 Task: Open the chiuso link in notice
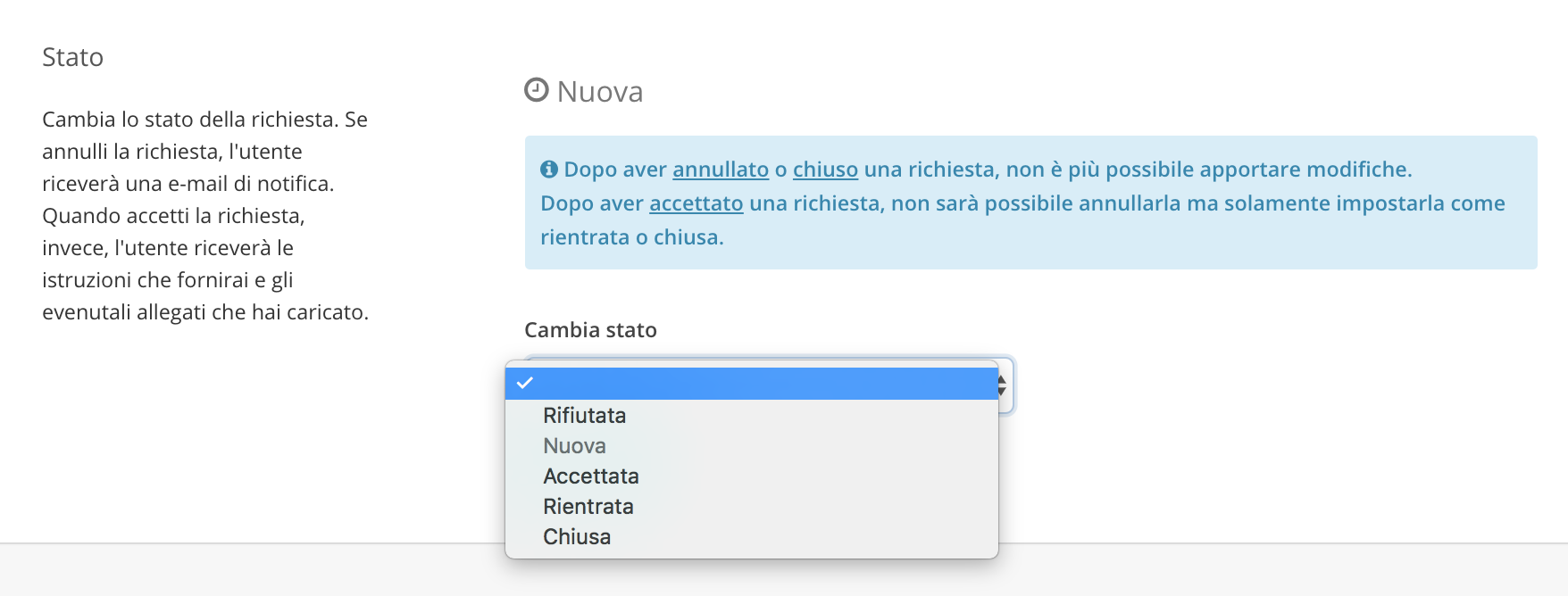pyautogui.click(x=825, y=170)
